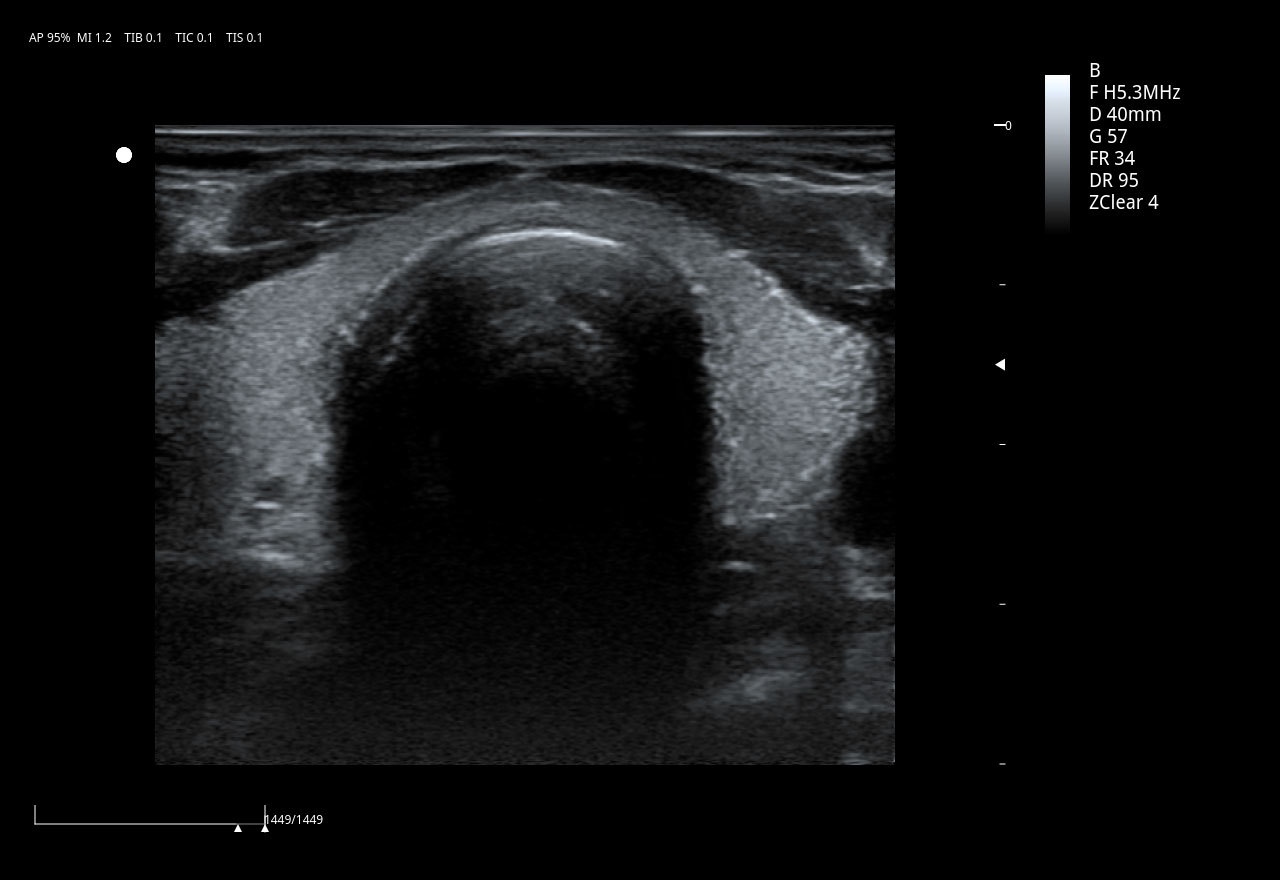The image size is (1280, 880).
Task: Click the left triangle marker under cine bar
Action: click(238, 828)
